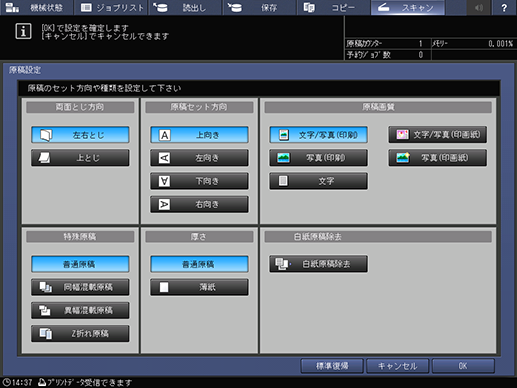Click the 原稿設定 dialog title
The height and width of the screenshot is (388, 517).
25,70
